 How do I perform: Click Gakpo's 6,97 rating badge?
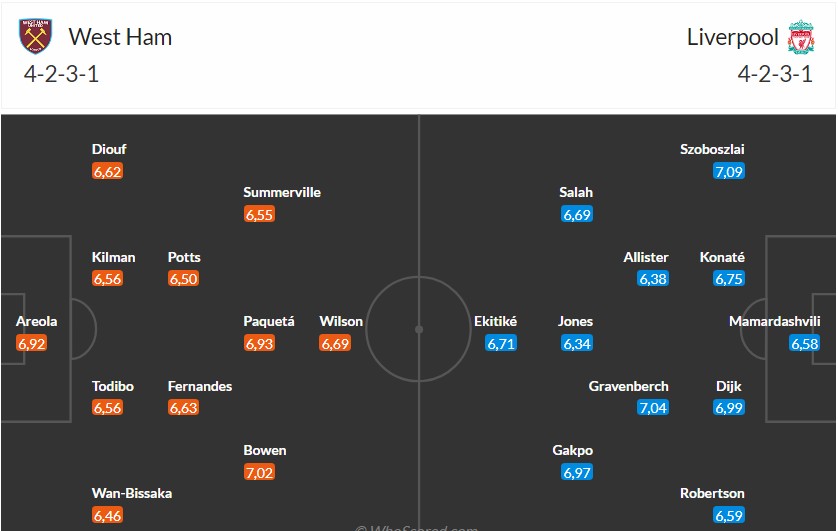(x=577, y=472)
